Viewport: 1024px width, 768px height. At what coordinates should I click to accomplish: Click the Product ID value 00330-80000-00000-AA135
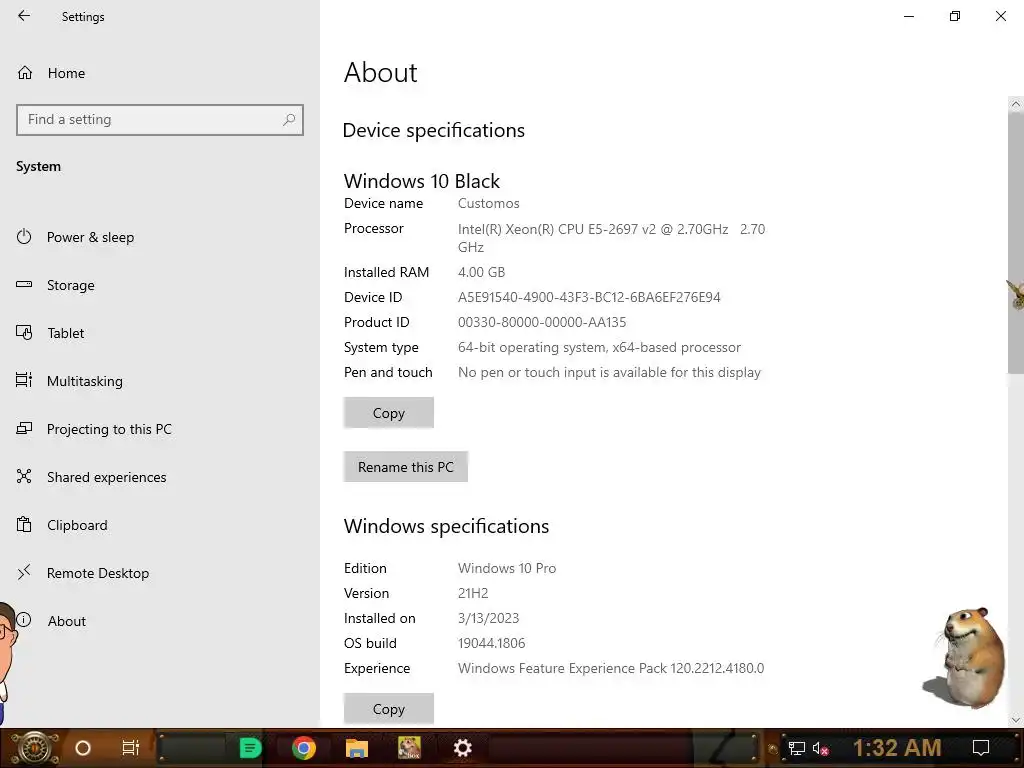542,322
